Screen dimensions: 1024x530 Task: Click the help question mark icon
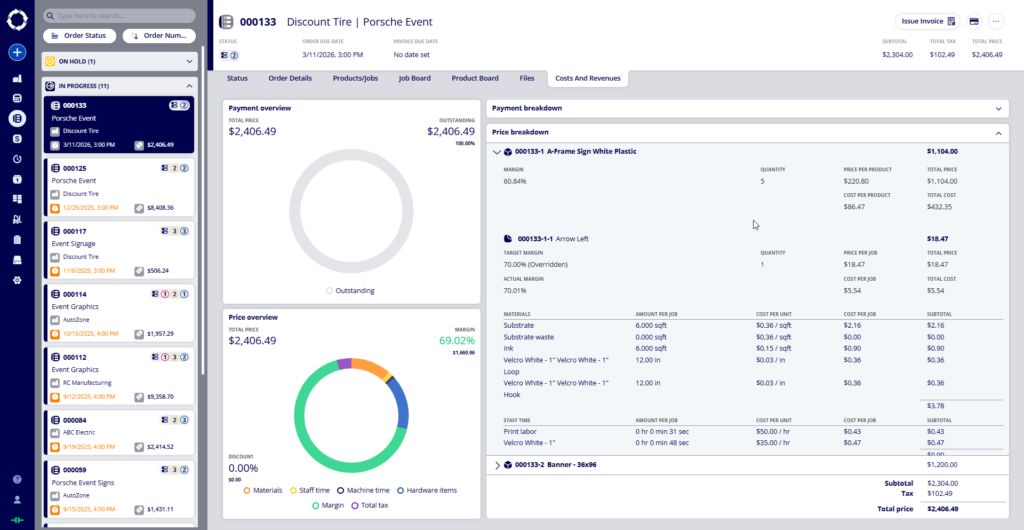(17, 480)
